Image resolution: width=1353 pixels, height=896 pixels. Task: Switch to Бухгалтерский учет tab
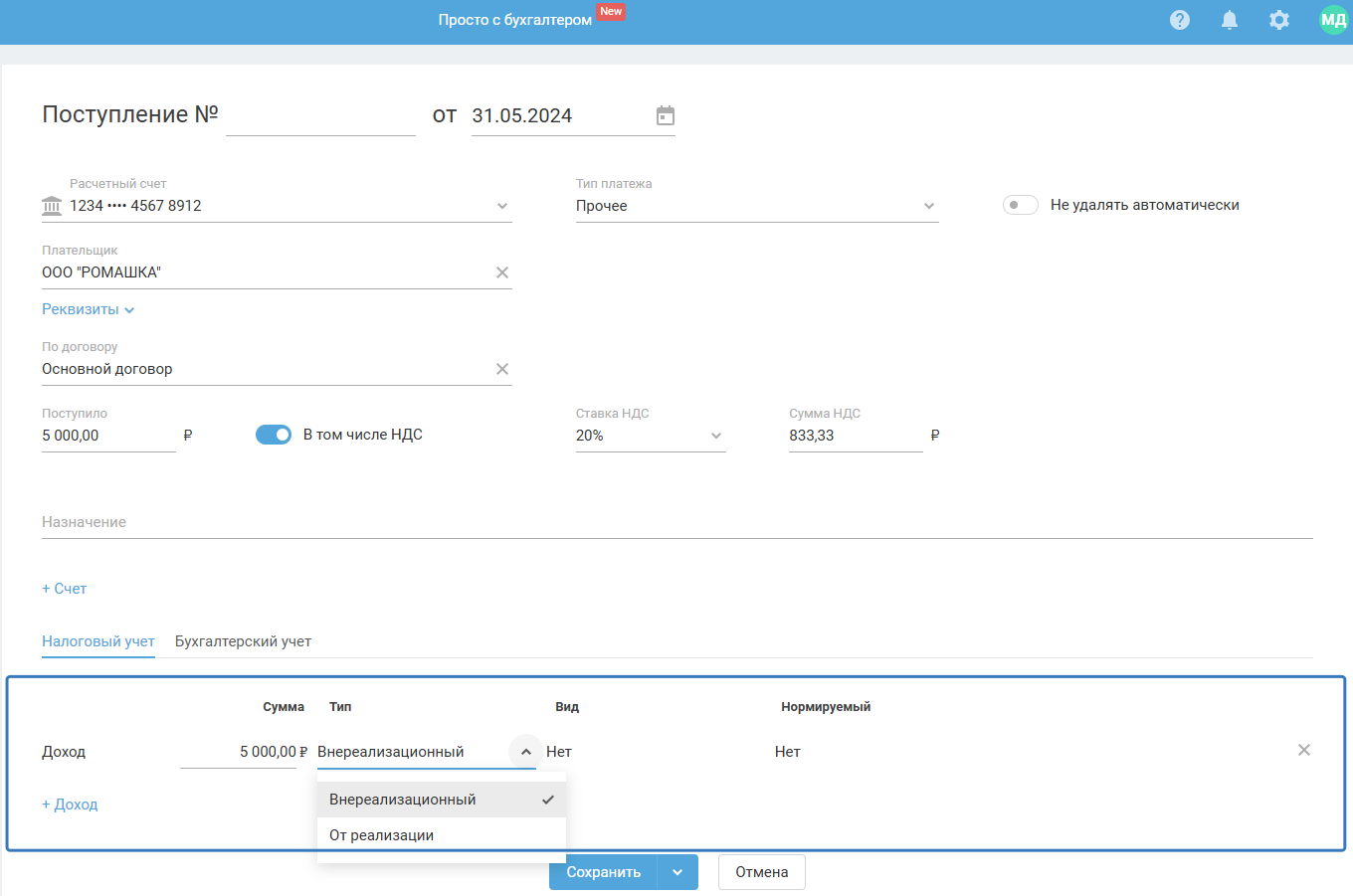click(243, 641)
